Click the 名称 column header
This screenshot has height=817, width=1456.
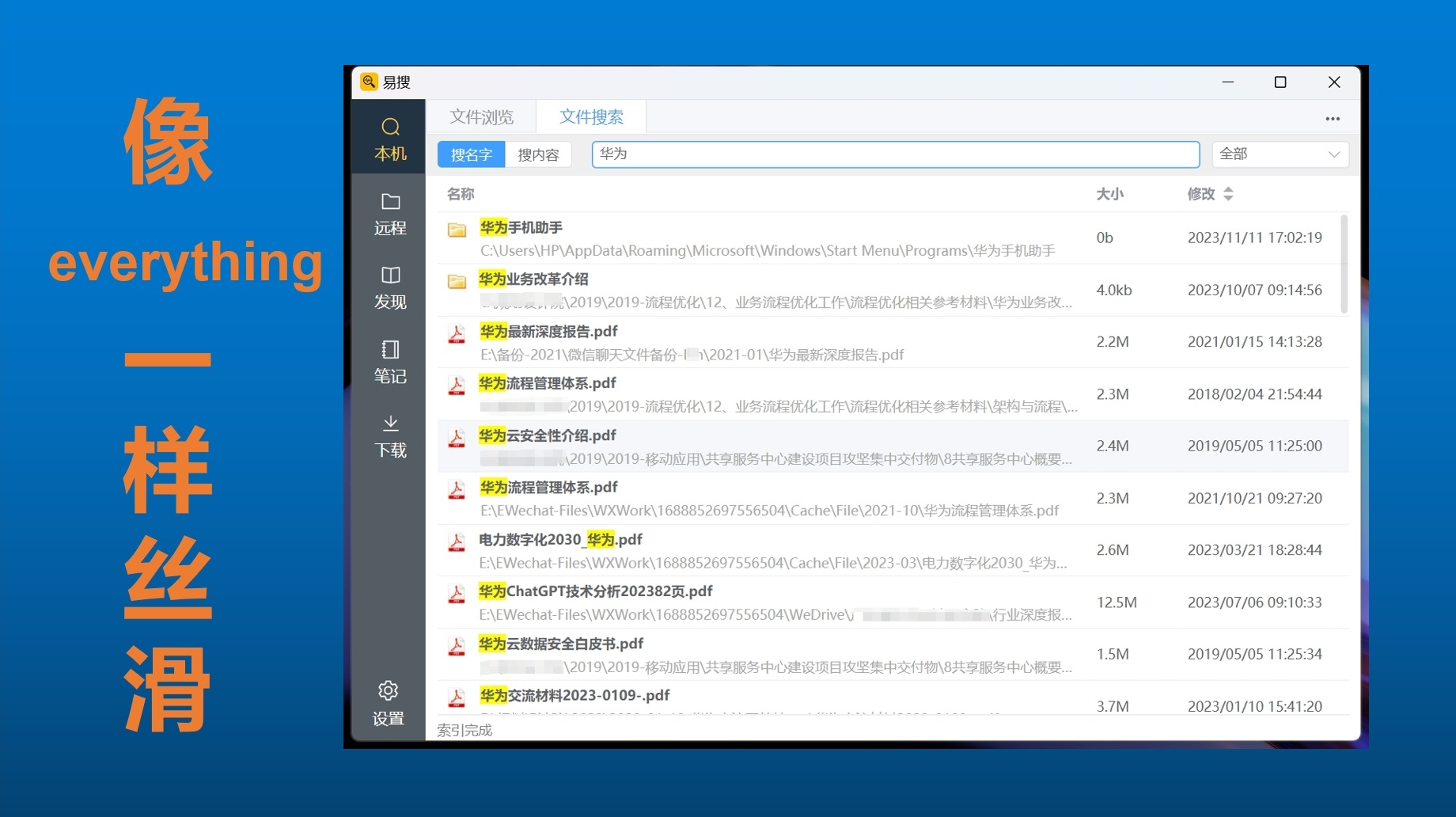pyautogui.click(x=461, y=194)
